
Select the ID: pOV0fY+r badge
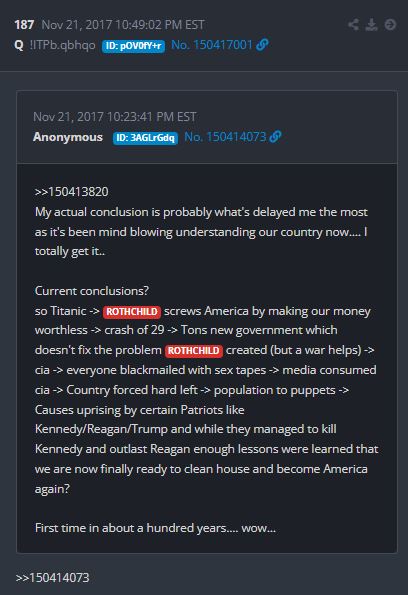coord(133,46)
